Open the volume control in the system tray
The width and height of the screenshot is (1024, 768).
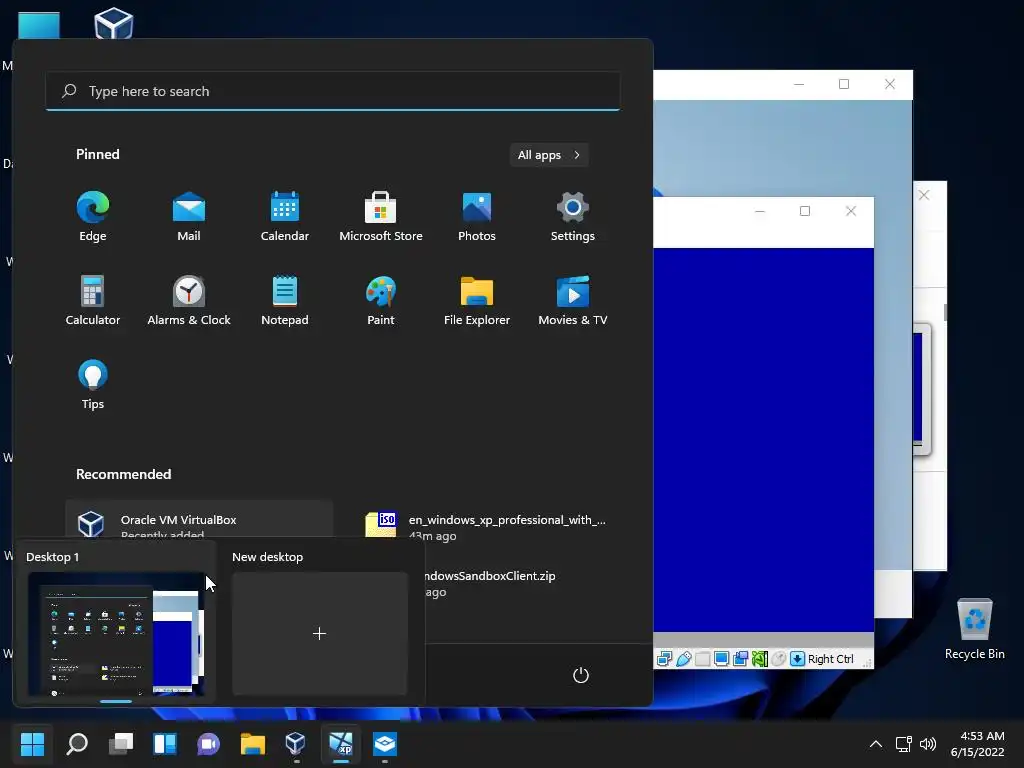pos(927,744)
